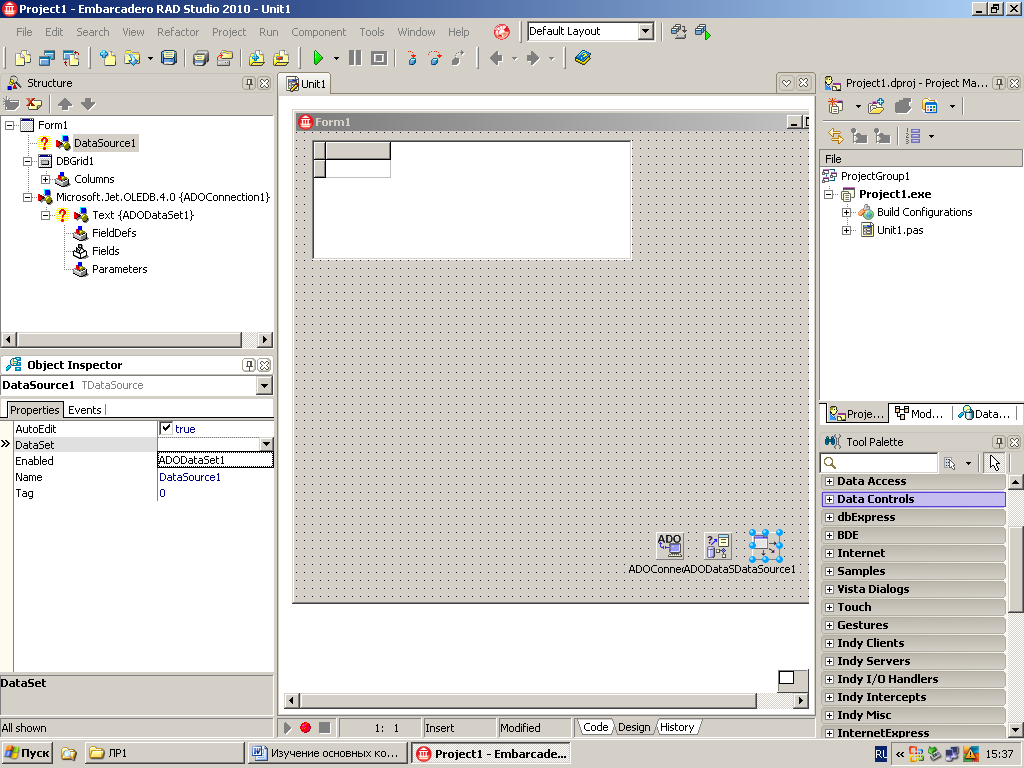
Task: Open the Word document taskbar button
Action: coord(327,753)
